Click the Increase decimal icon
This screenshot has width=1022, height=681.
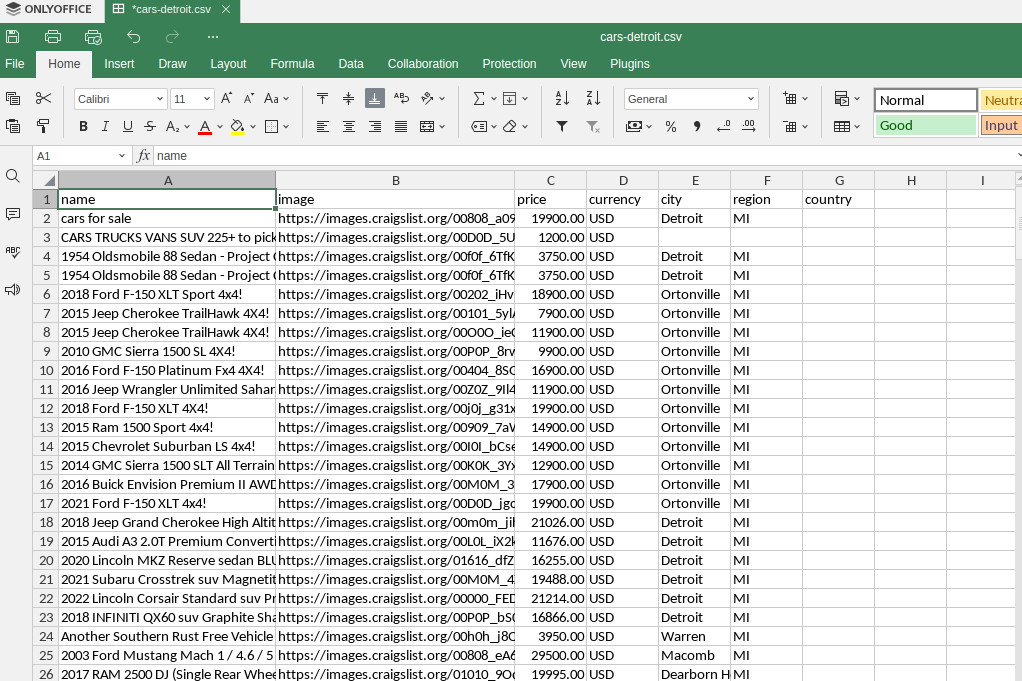pyautogui.click(x=749, y=127)
